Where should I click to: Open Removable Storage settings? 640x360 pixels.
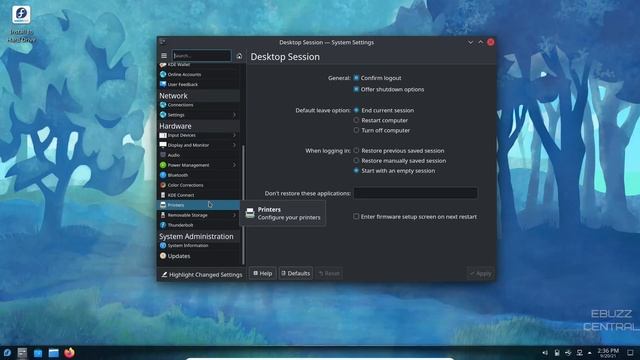click(x=199, y=215)
